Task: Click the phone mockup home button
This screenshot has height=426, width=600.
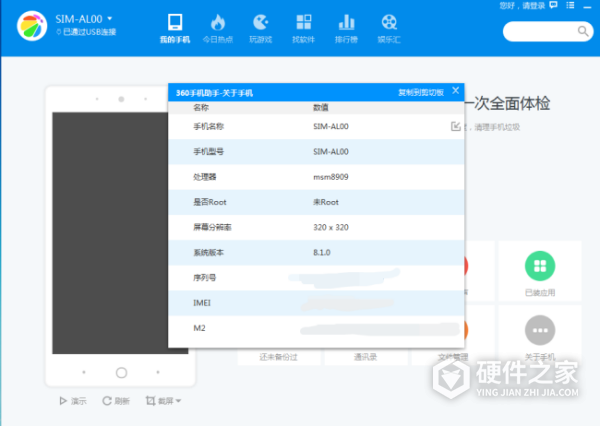Action: [x=121, y=372]
